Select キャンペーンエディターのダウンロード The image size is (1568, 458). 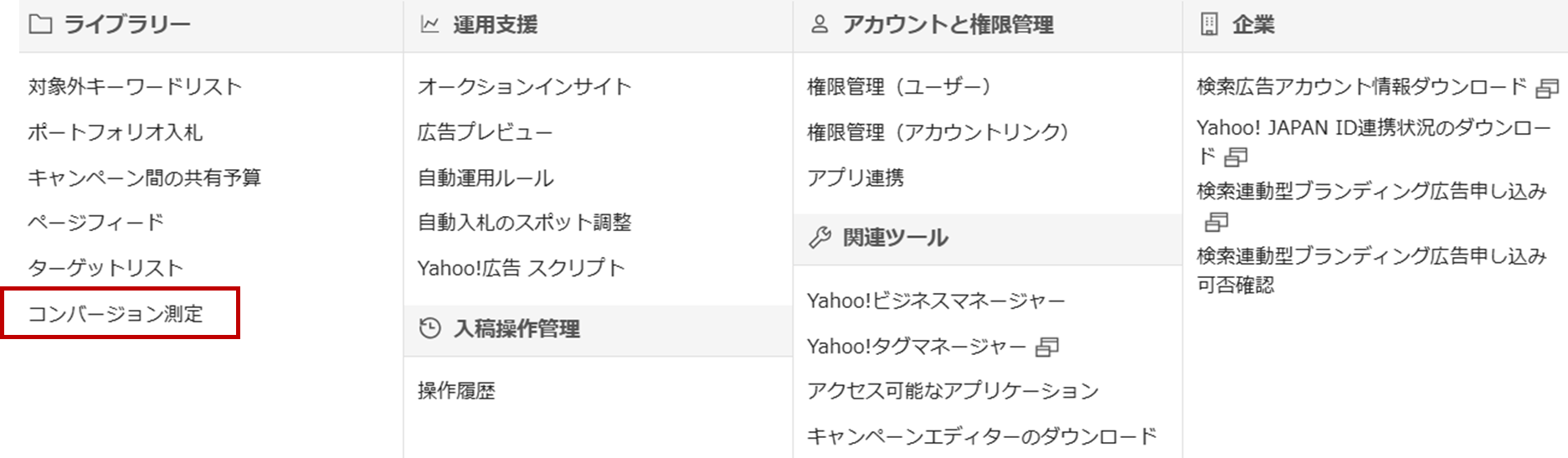tap(982, 436)
